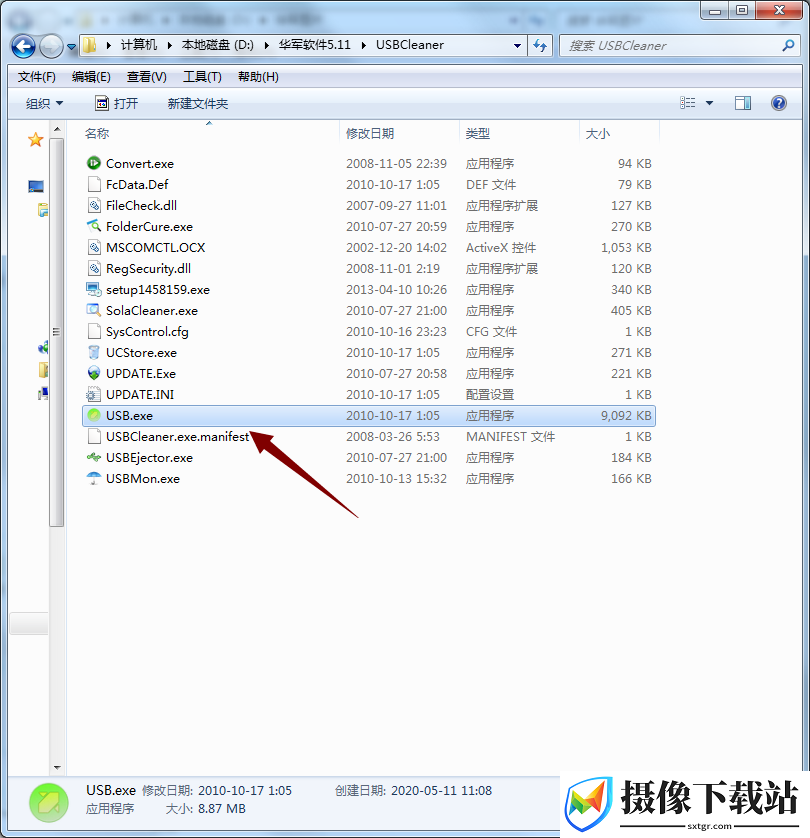Click the FolderCure.exe file icon
The image size is (810, 838).
(x=94, y=226)
